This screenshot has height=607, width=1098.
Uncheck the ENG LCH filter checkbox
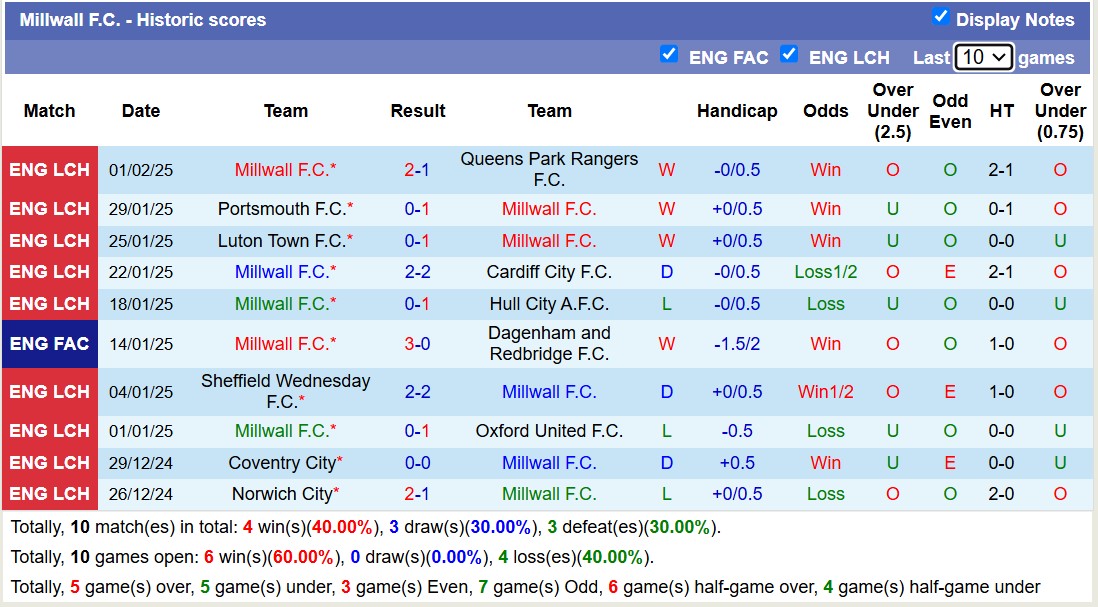789,55
